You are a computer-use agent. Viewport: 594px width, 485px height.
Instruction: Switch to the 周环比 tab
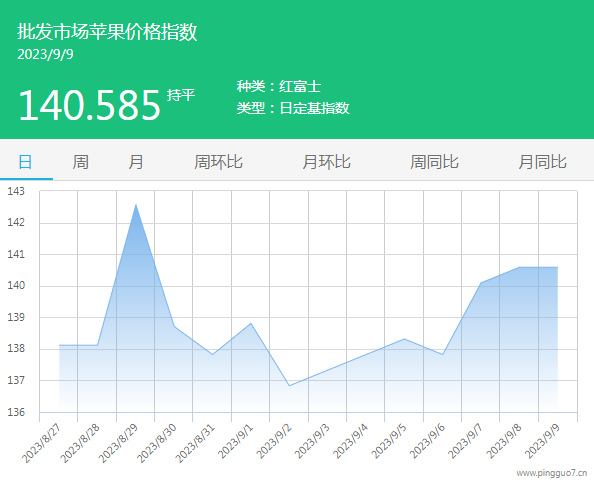[218, 162]
